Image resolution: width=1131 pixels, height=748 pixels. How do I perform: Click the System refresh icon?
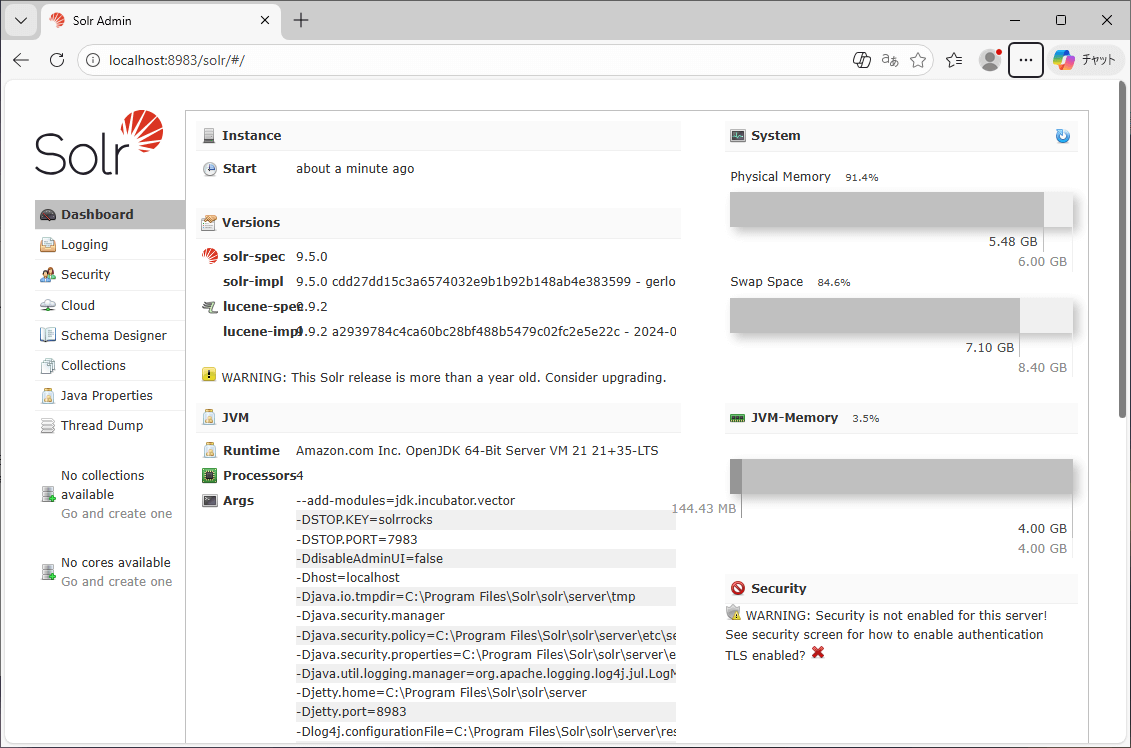click(x=1062, y=136)
